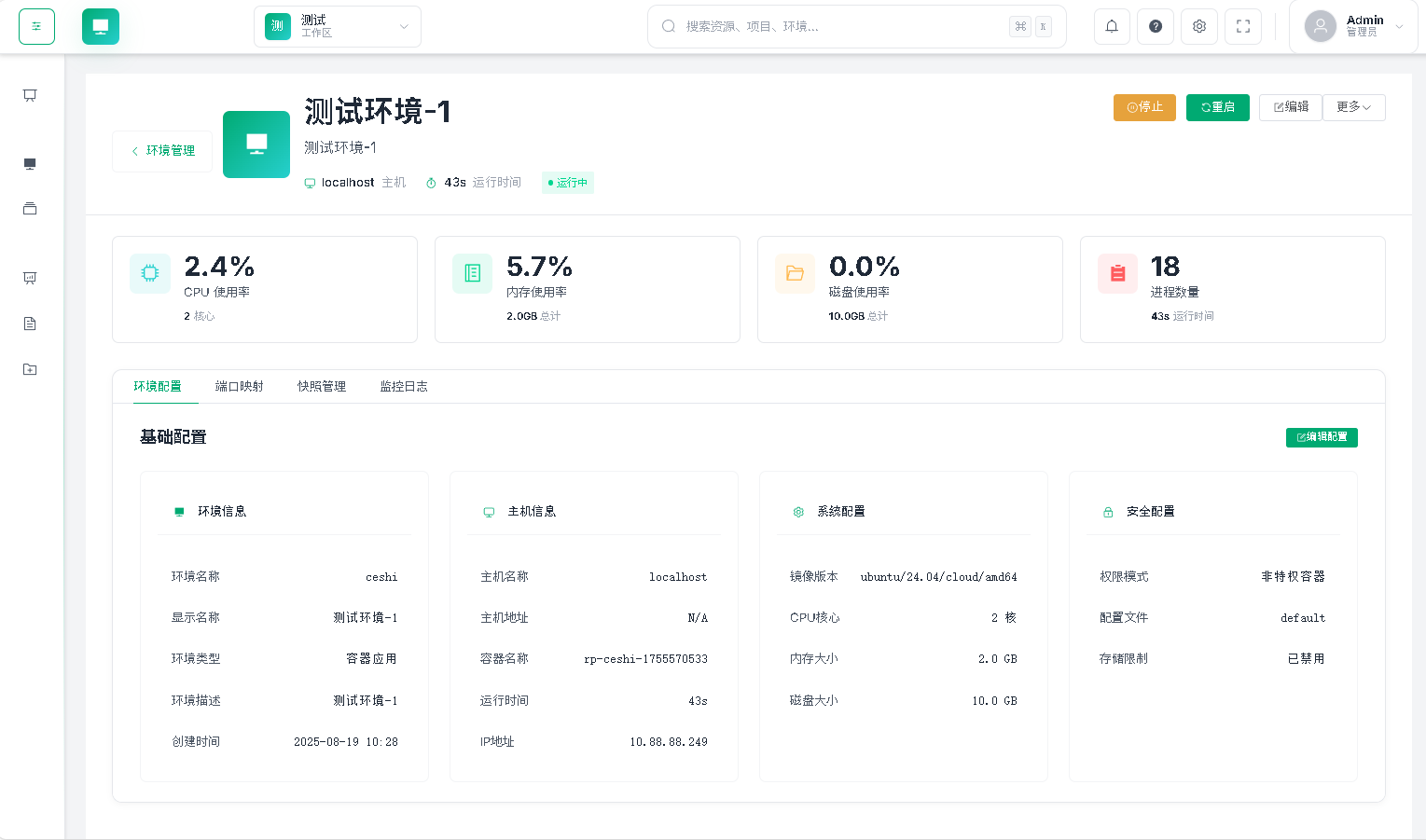Click the 非特权容器 permission mode value

click(1293, 577)
